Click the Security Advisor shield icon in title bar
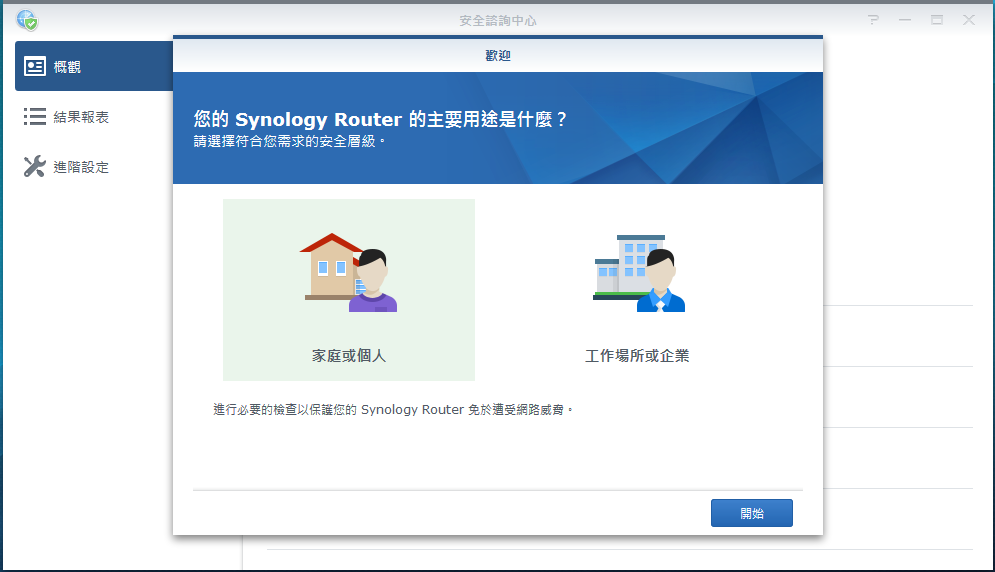Image resolution: width=995 pixels, height=572 pixels. click(27, 20)
